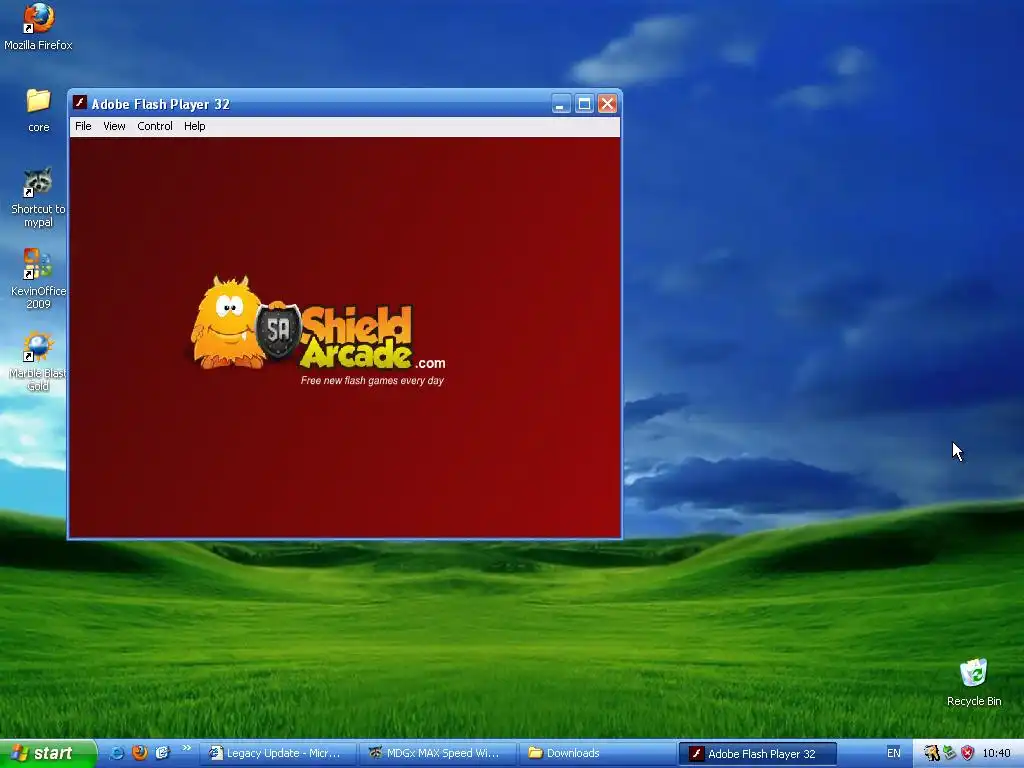Open the Help menu in Flash Player
Image resolution: width=1024 pixels, height=768 pixels.
[x=195, y=126]
